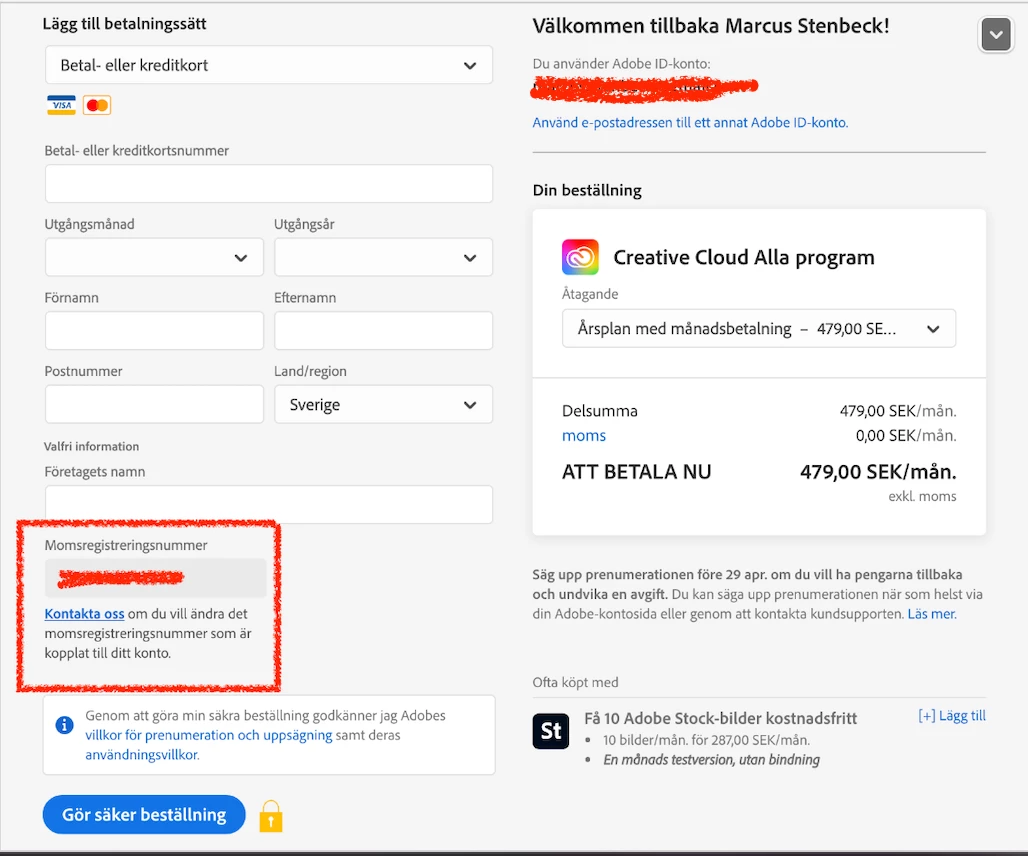Click Använd e-postadressen till ett annat Adobe ID-konto
This screenshot has width=1028, height=856.
pos(690,123)
